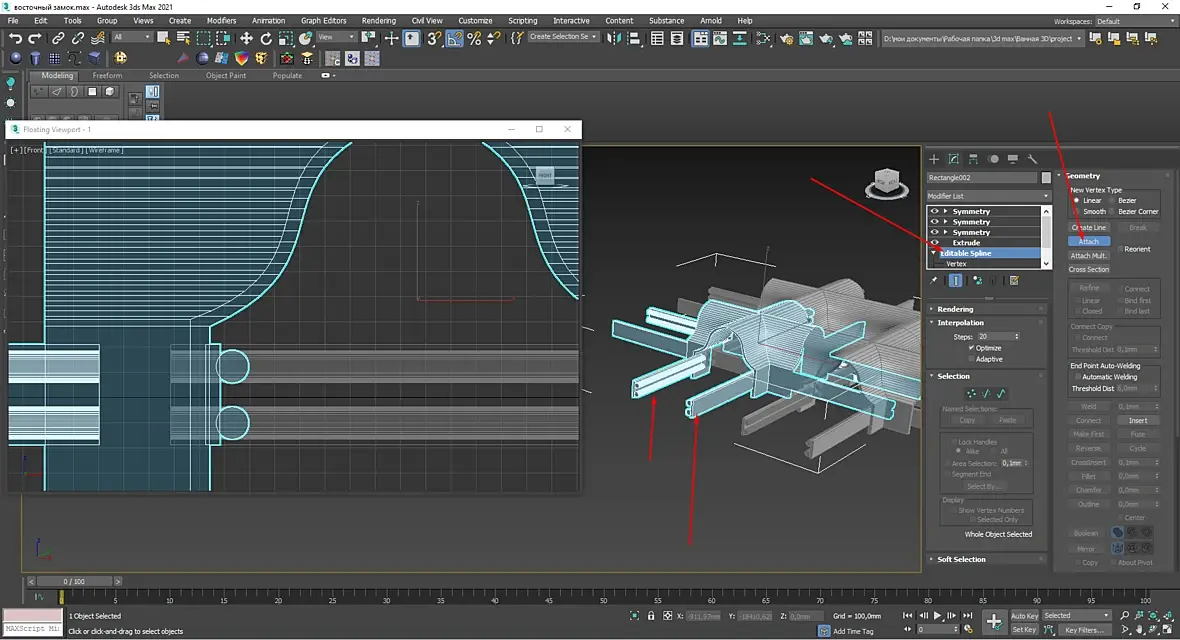The height and width of the screenshot is (640, 1180).
Task: Click Show End Result toggle in modifier stack
Action: point(955,281)
